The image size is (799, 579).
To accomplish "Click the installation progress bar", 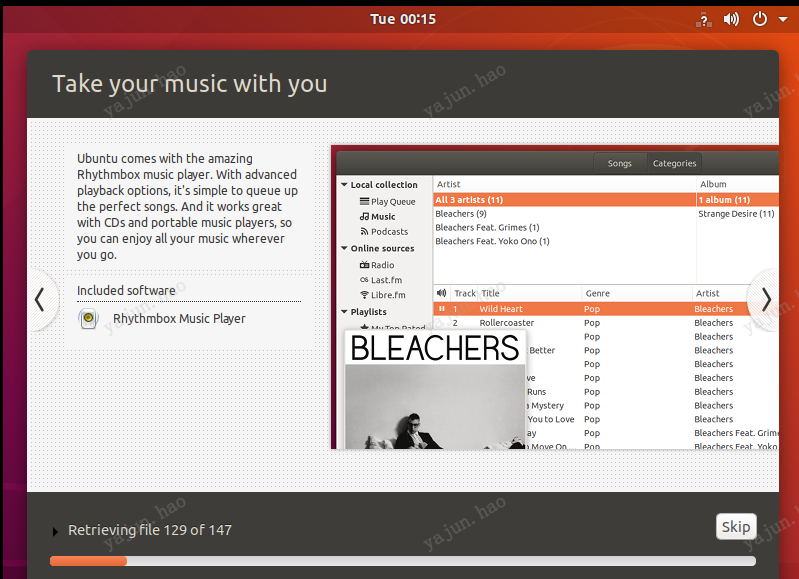I will [403, 561].
